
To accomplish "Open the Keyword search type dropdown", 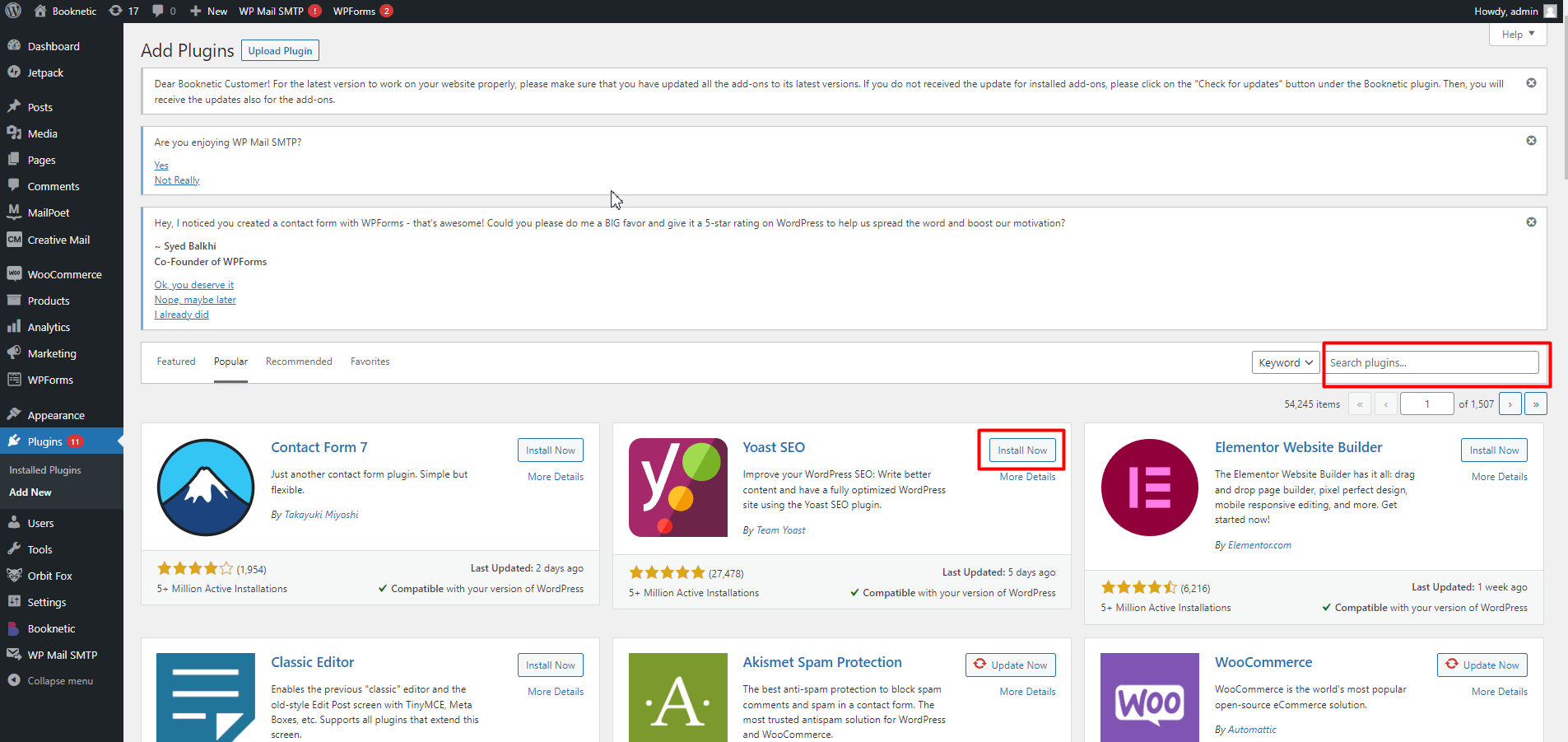I will tap(1286, 362).
